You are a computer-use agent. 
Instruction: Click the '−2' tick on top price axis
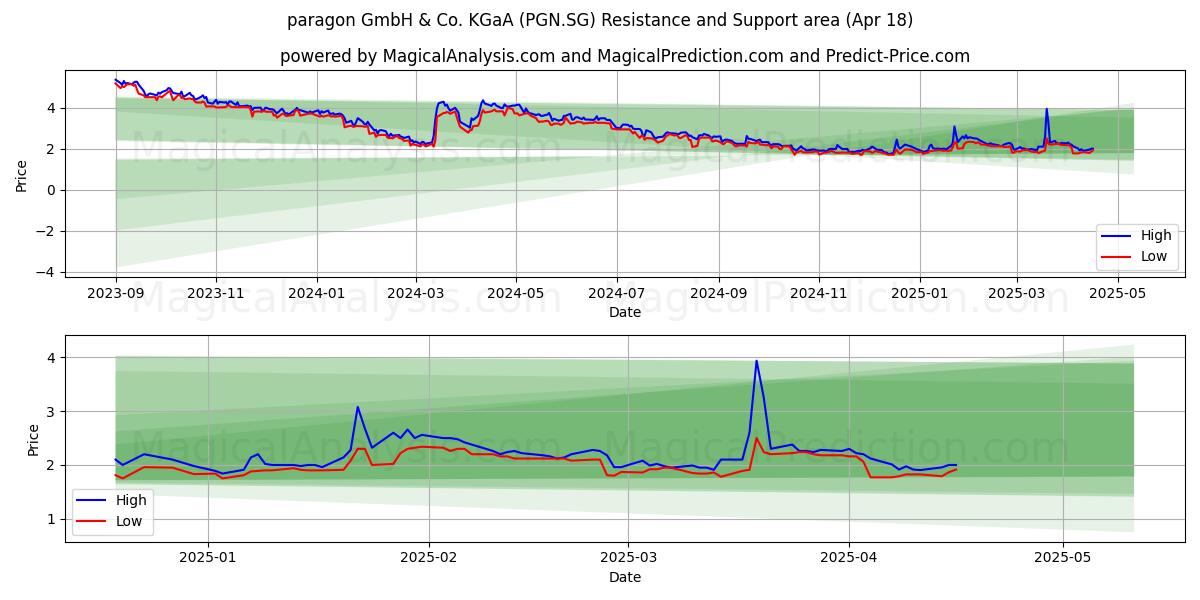[x=48, y=231]
